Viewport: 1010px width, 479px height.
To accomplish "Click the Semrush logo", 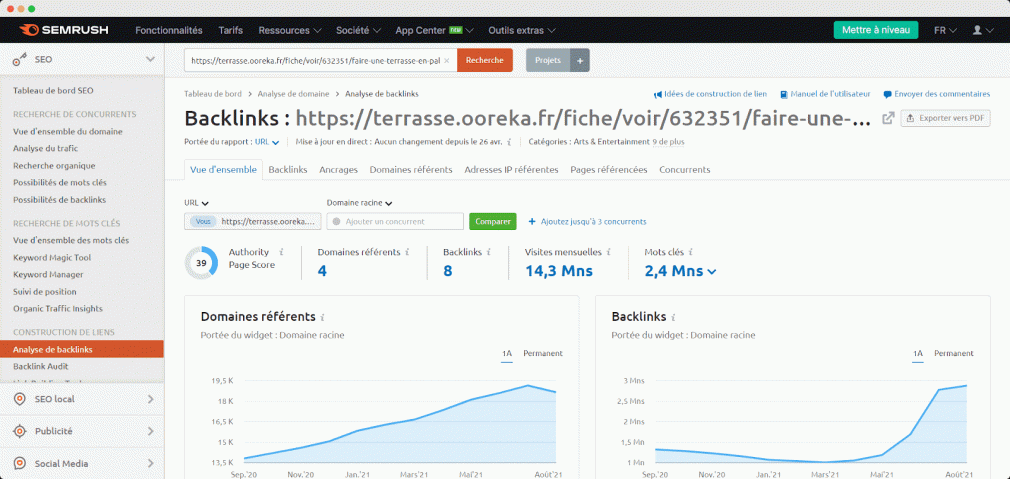I will pos(64,30).
